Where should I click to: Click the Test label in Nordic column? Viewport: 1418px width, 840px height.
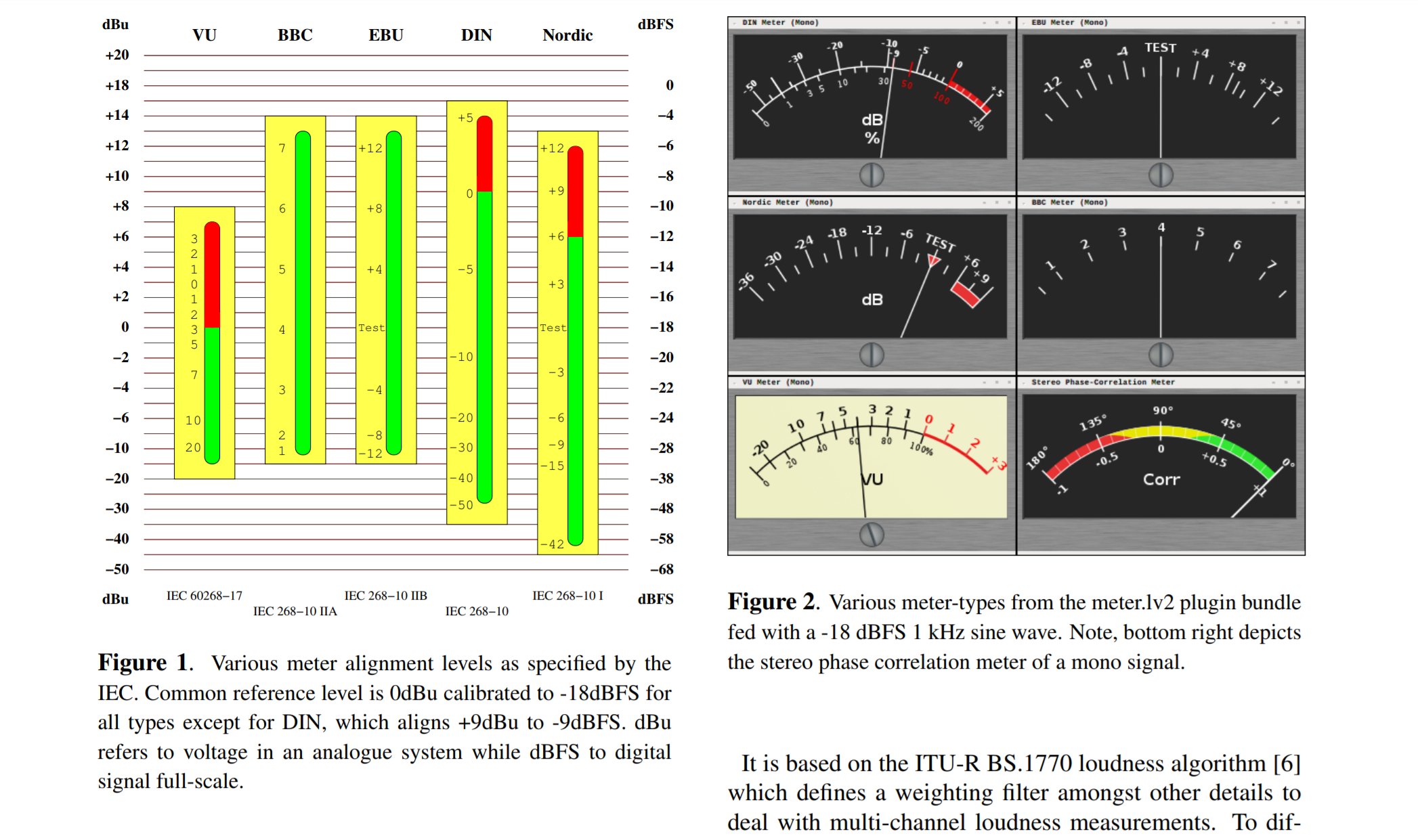pyautogui.click(x=553, y=328)
